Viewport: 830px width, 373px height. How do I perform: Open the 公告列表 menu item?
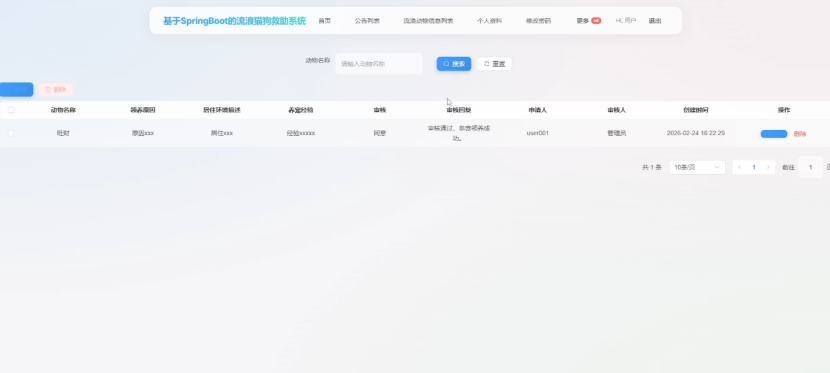point(367,21)
